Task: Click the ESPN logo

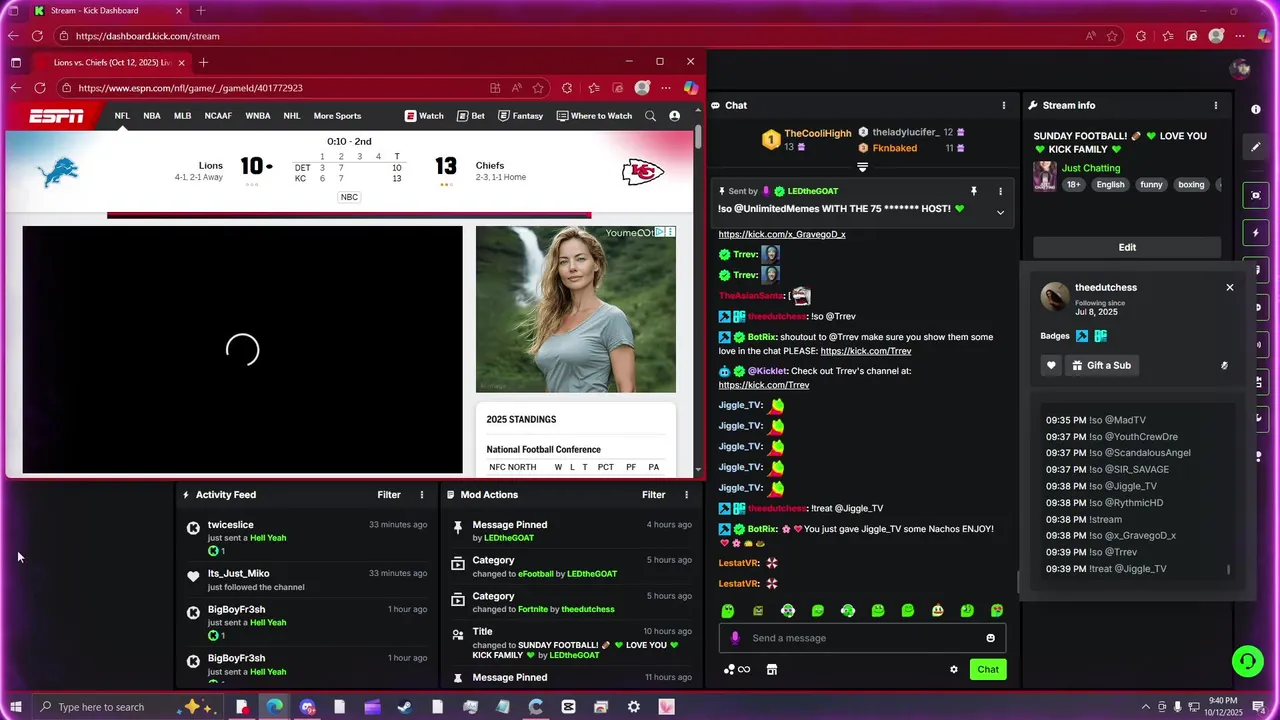Action: tap(56, 116)
